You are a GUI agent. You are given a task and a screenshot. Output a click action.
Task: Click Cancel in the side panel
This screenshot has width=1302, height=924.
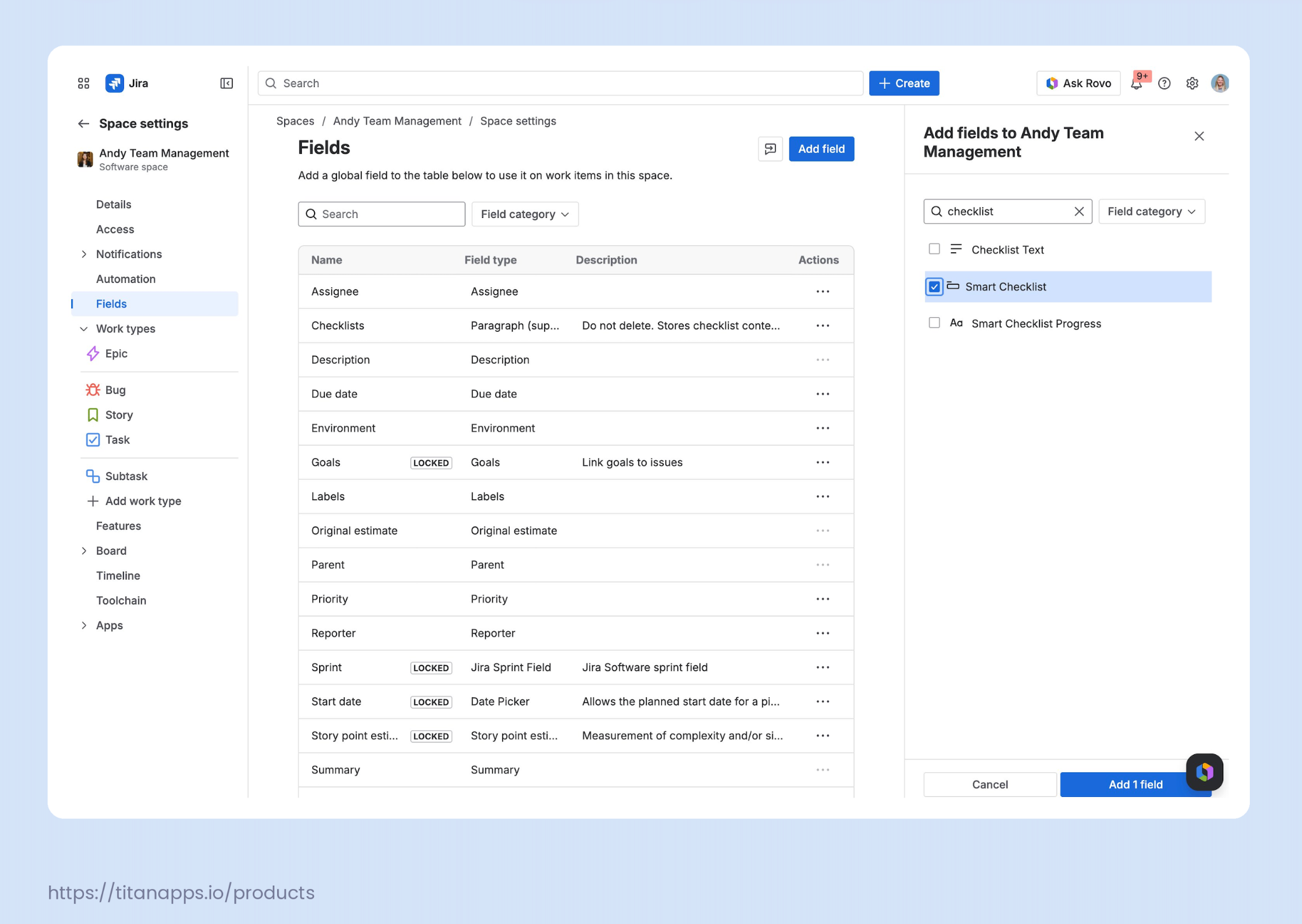point(990,784)
